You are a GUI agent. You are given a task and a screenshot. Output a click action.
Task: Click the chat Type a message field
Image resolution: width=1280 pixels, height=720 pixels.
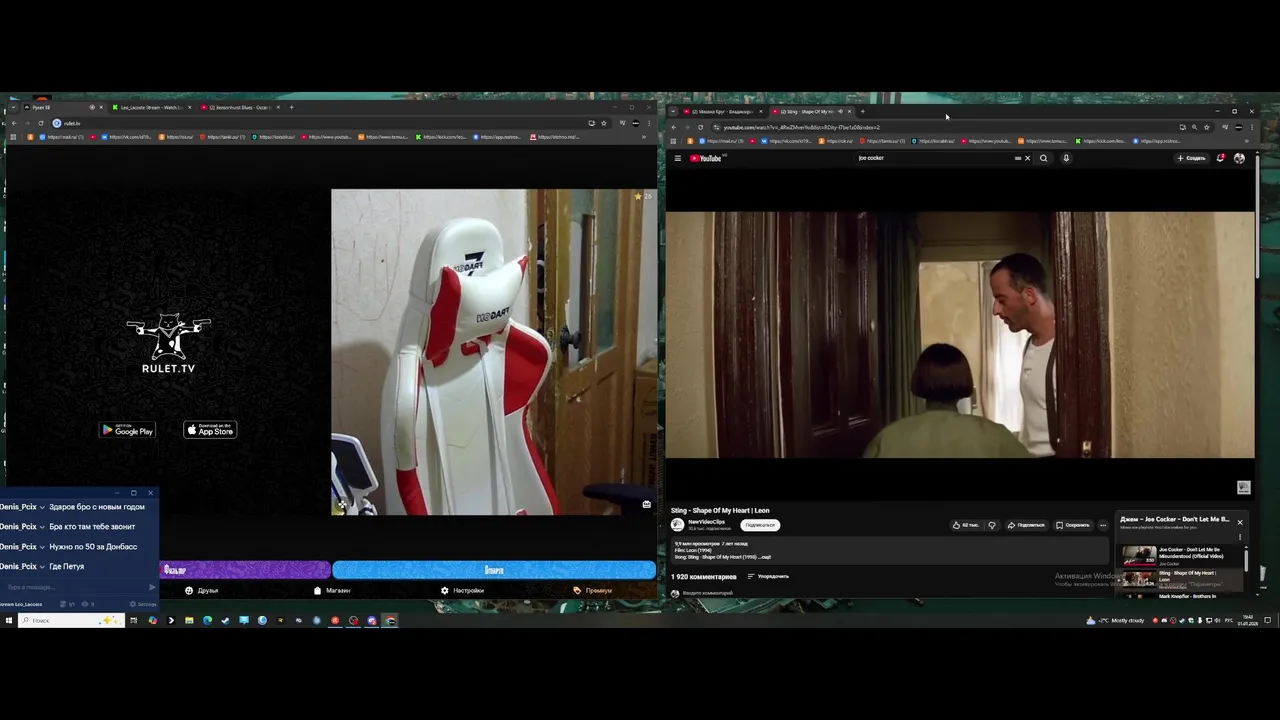[72, 587]
